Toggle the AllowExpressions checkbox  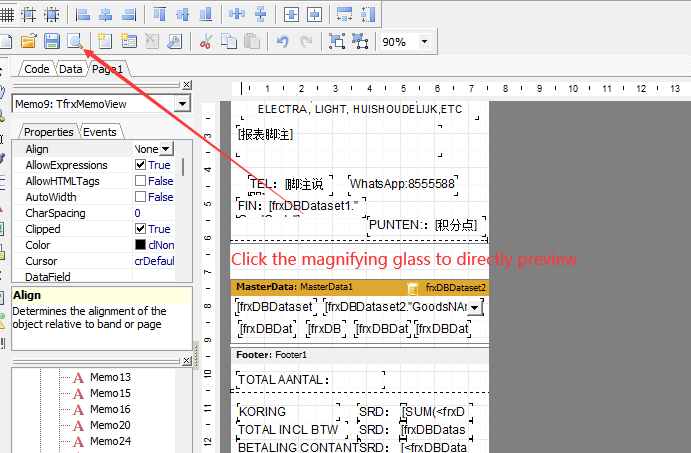tap(141, 165)
